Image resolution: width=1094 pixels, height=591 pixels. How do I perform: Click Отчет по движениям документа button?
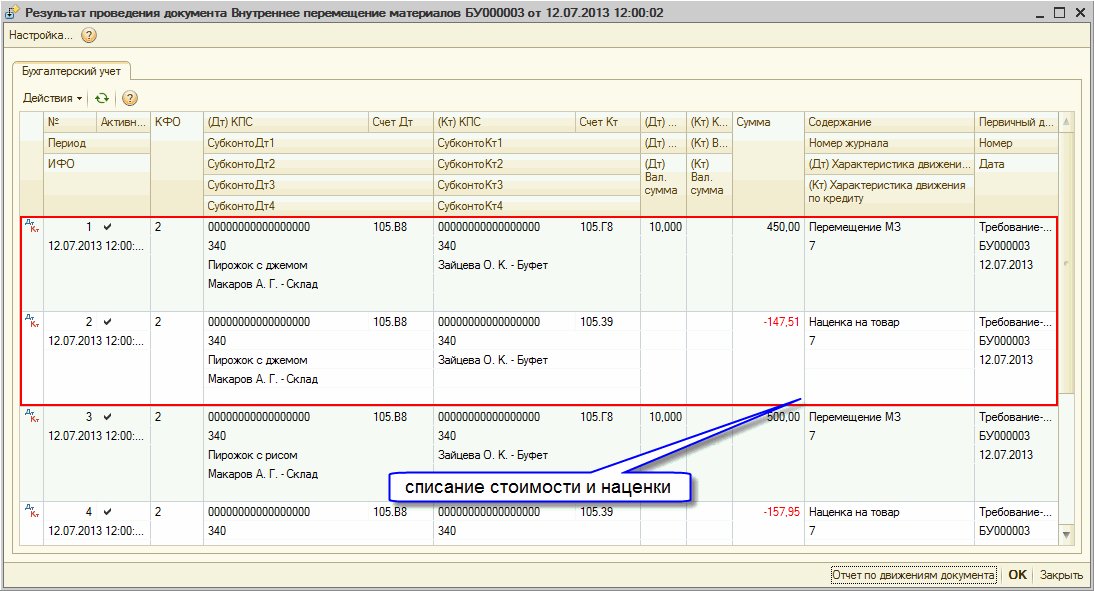tap(913, 575)
